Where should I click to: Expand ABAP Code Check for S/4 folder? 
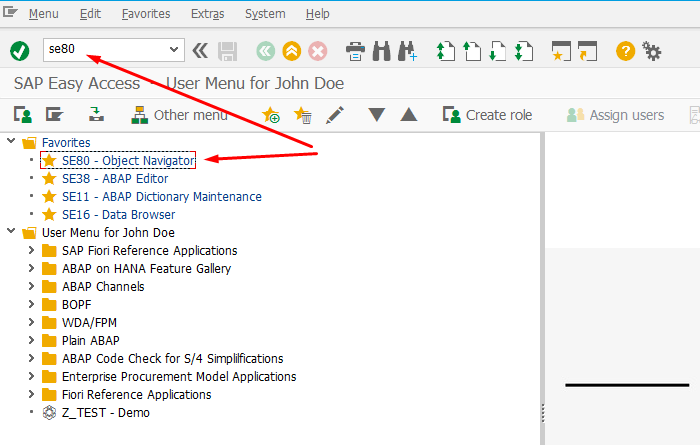[x=31, y=358]
